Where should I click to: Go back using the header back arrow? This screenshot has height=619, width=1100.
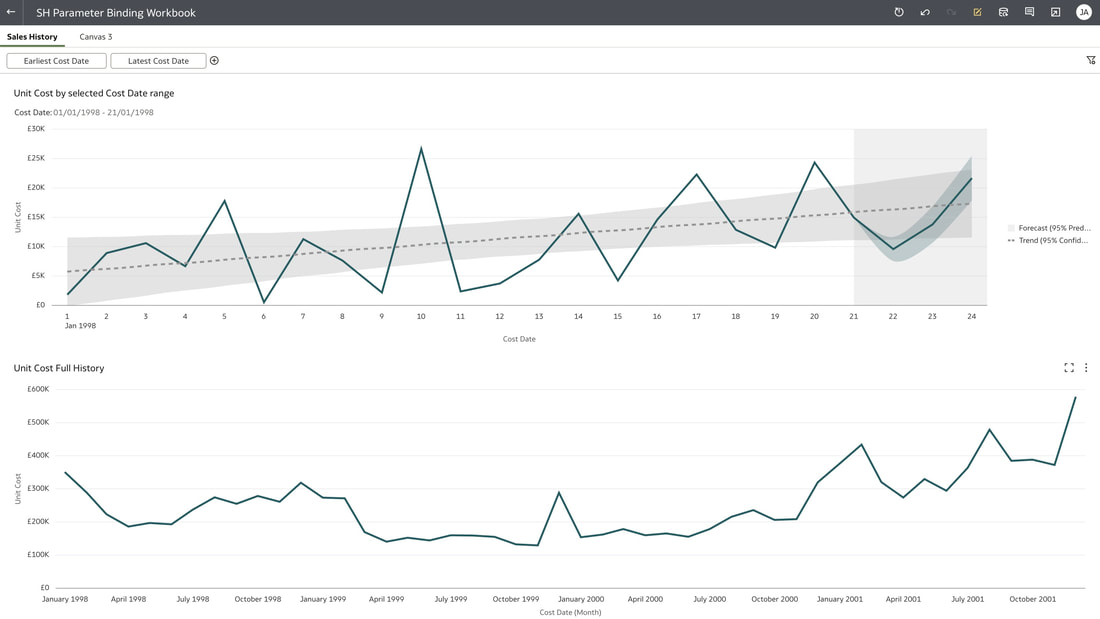click(11, 12)
